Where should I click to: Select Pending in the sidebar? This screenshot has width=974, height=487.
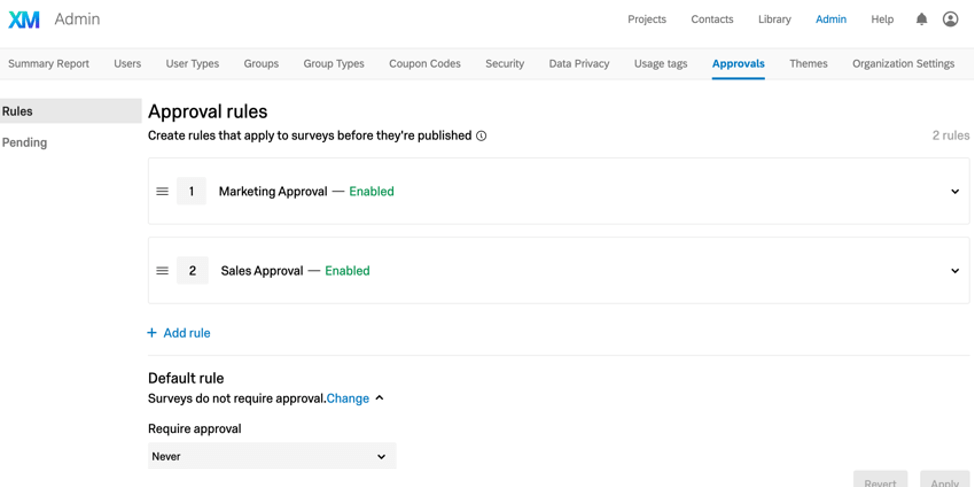pos(25,142)
